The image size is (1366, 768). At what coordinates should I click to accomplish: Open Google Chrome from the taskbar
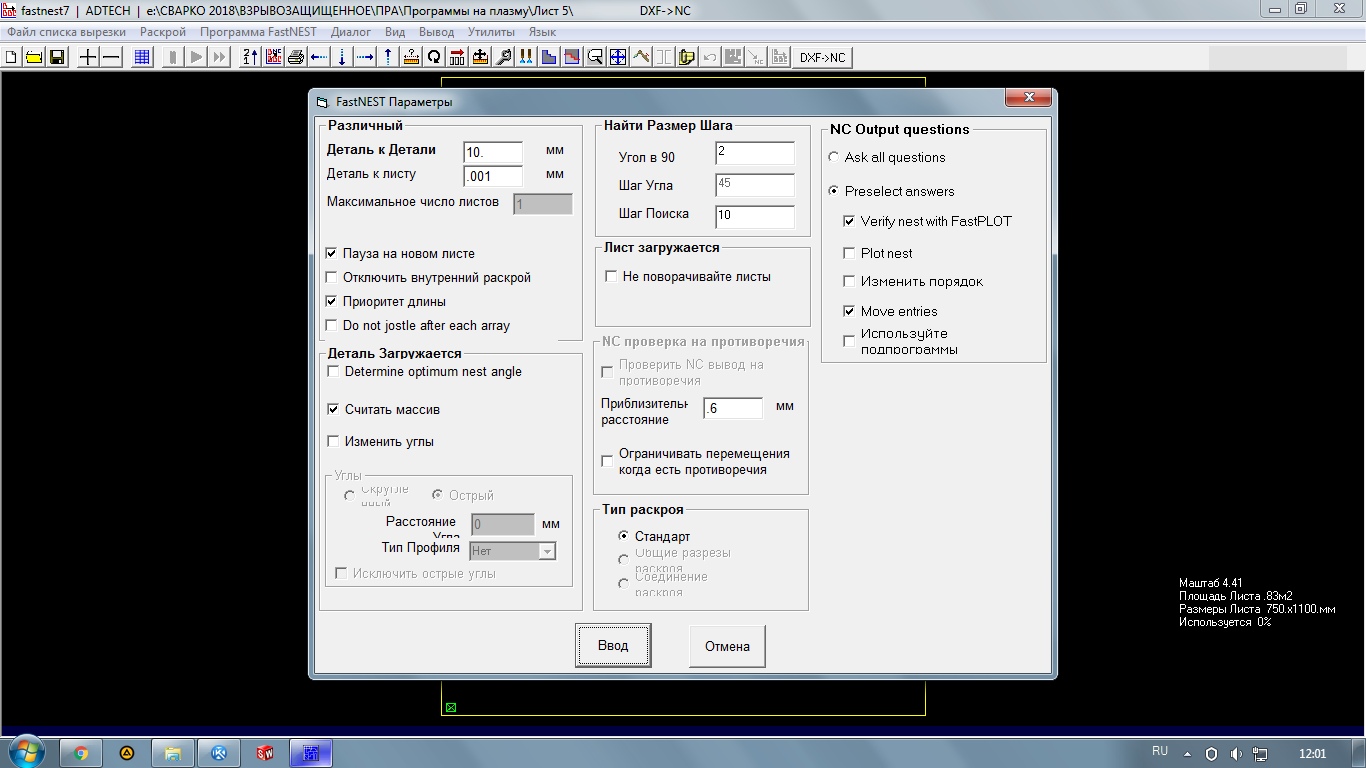click(x=81, y=753)
